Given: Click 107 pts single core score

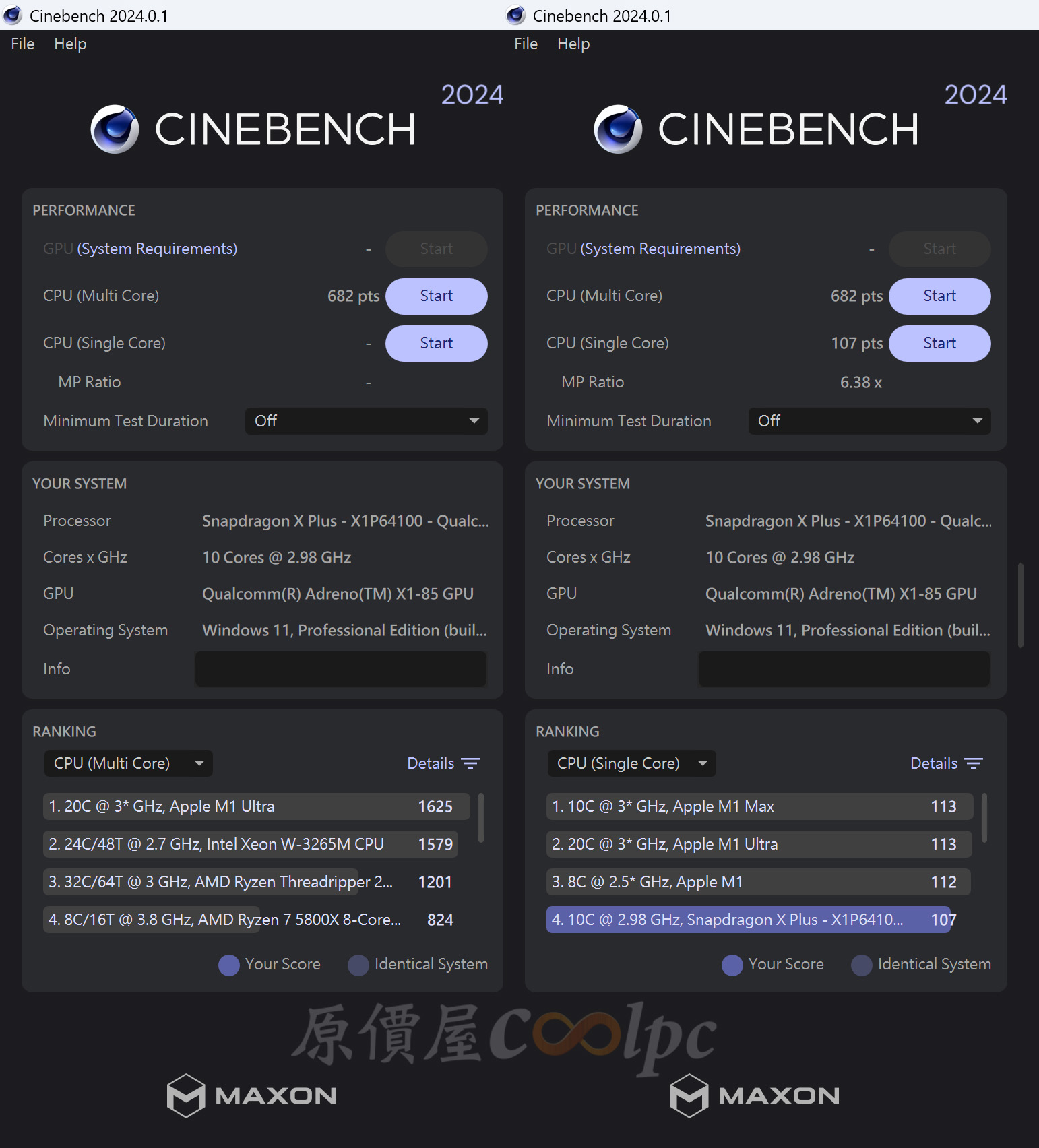Looking at the screenshot, I should (856, 343).
